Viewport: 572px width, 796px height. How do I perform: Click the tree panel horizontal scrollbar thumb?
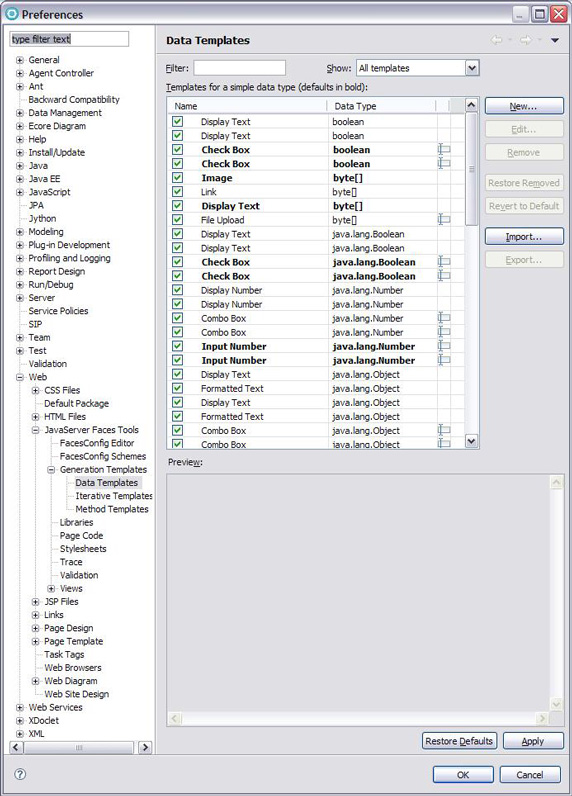click(x=79, y=747)
